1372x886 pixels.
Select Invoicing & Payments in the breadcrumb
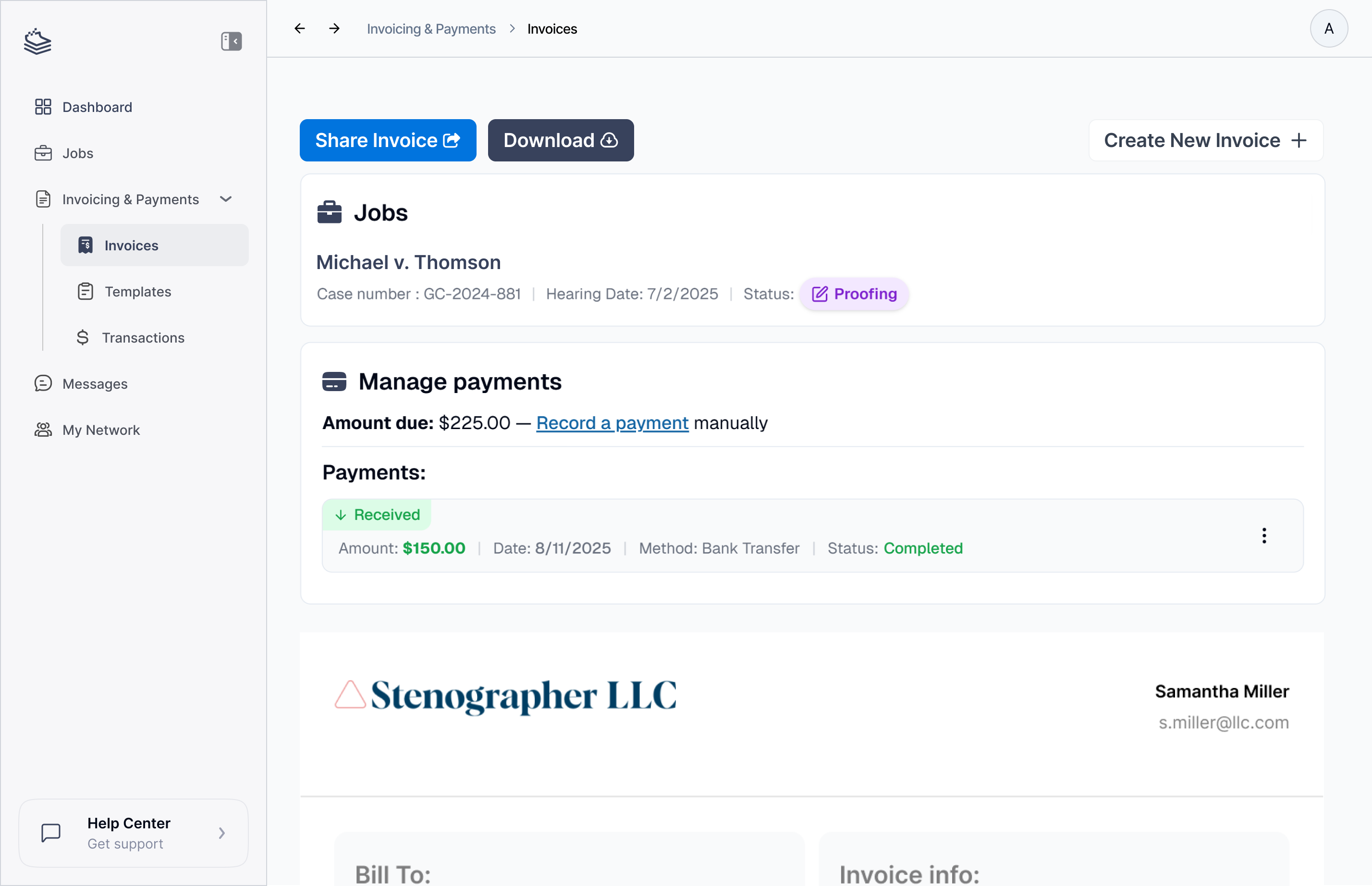(431, 28)
